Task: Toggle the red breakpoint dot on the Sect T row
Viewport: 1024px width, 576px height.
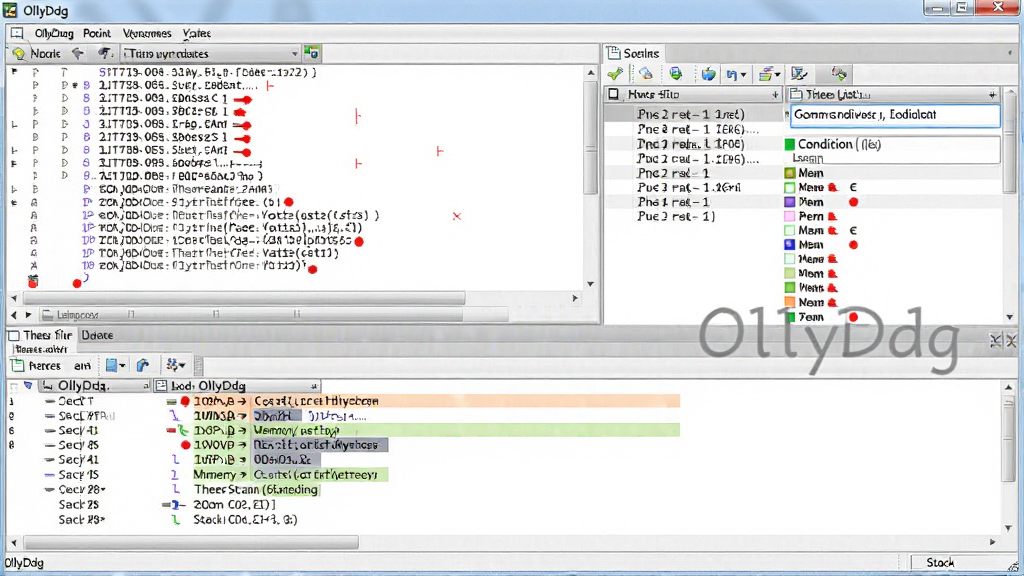Action: coord(185,401)
